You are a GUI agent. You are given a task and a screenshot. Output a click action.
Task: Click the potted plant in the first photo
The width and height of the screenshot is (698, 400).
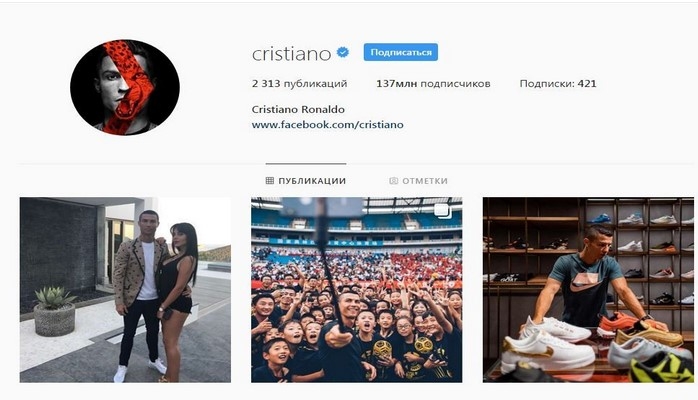tap(54, 311)
